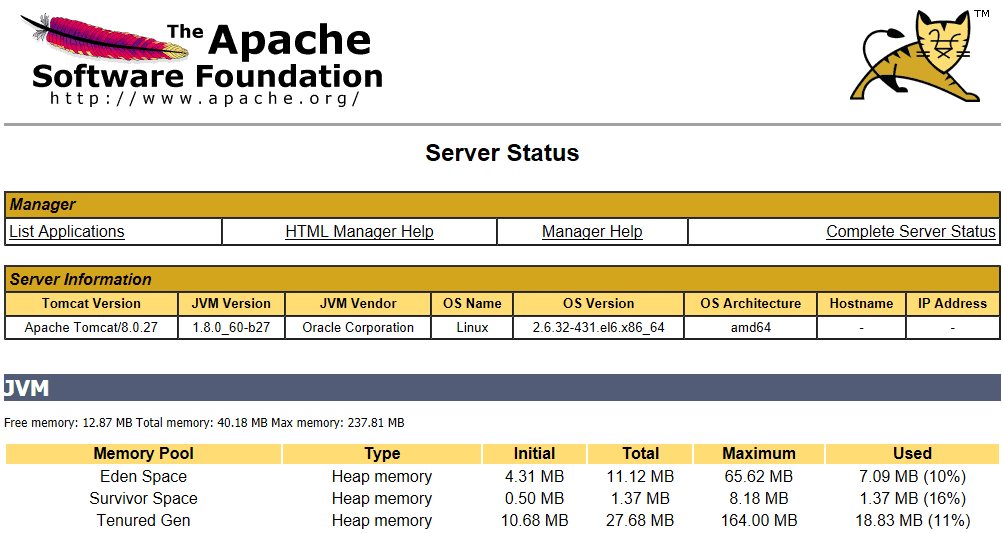Image resolution: width=1003 pixels, height=533 pixels.
Task: Click the JVM section banner
Action: (502, 388)
